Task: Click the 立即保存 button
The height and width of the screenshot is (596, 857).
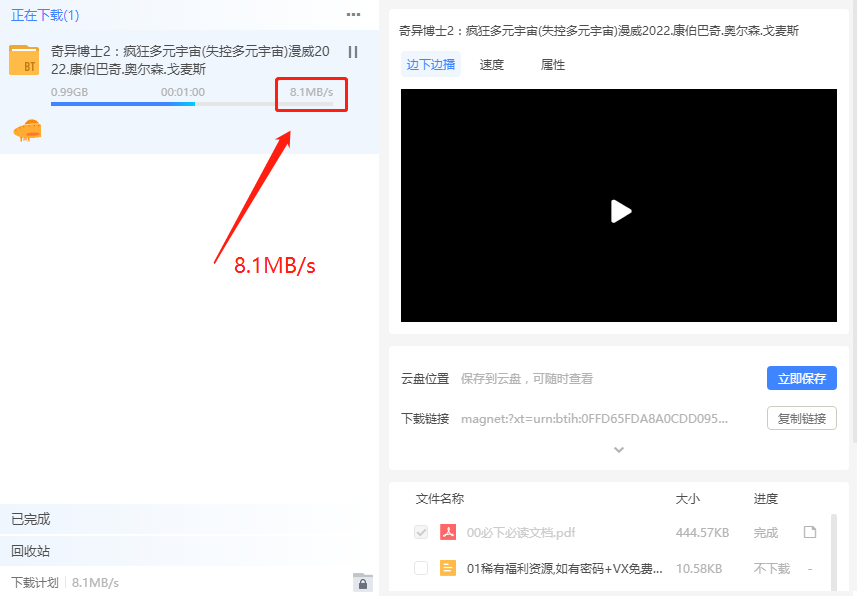Action: pyautogui.click(x=802, y=378)
